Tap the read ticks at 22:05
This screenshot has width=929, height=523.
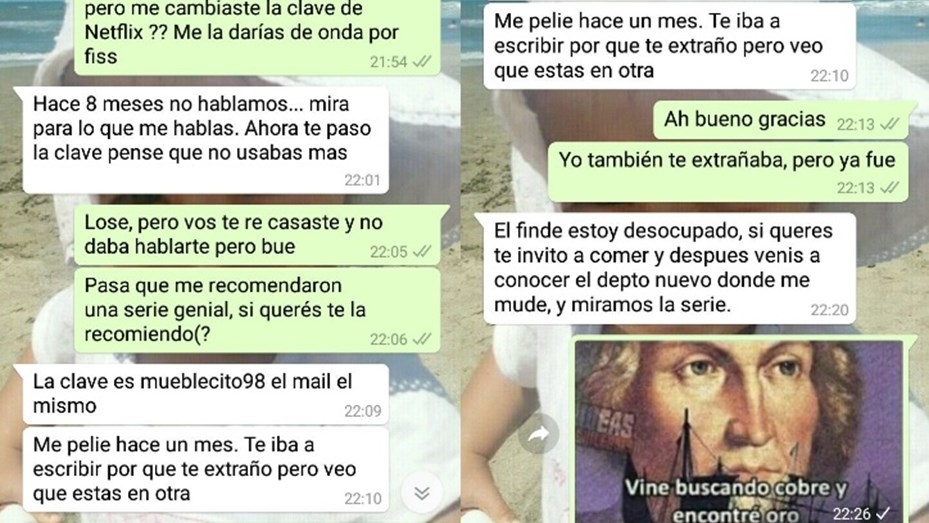422,252
